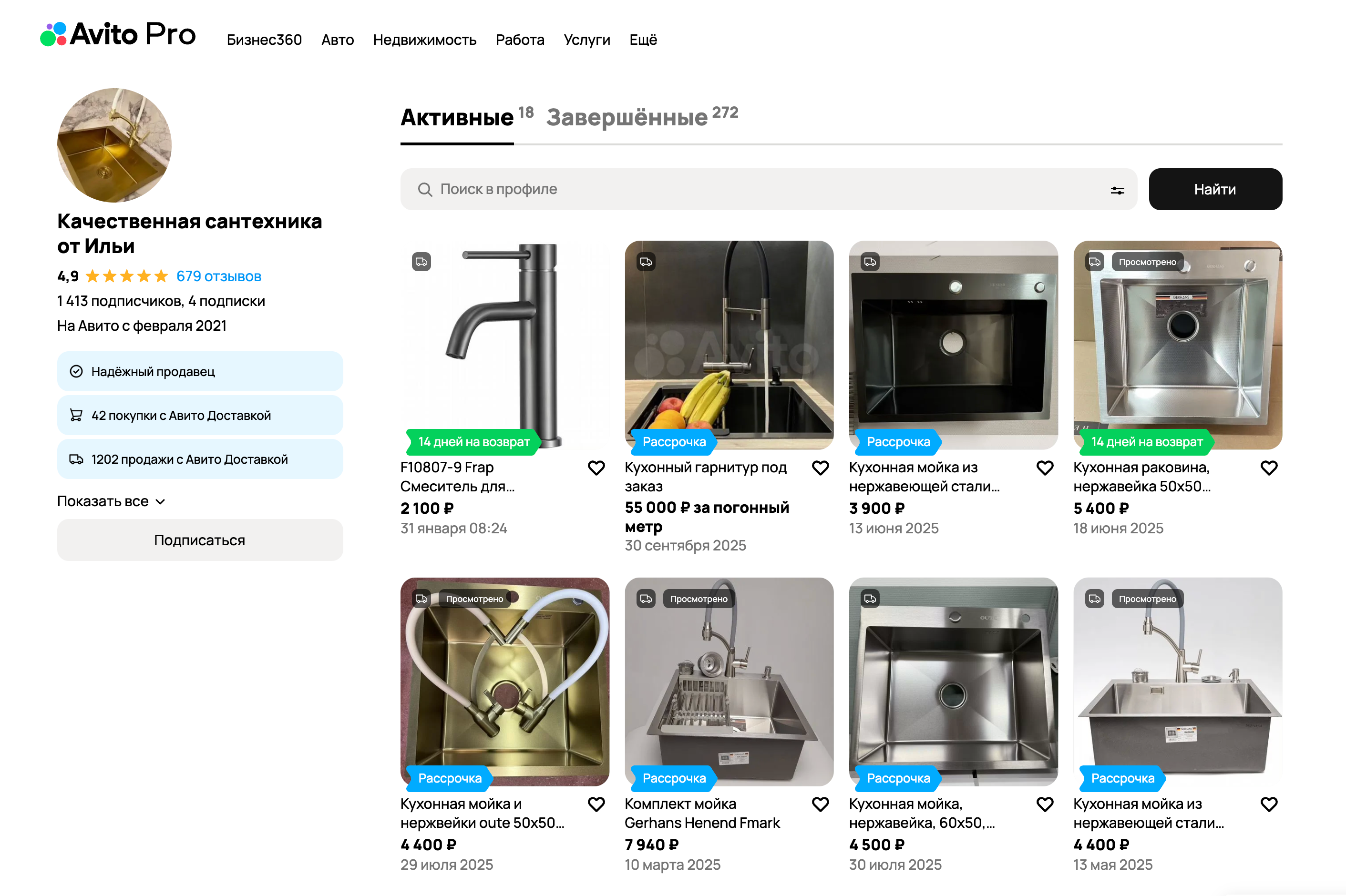Add 5 400 ₽ sink to favorites
This screenshot has width=1346, height=896.
pyautogui.click(x=1268, y=468)
